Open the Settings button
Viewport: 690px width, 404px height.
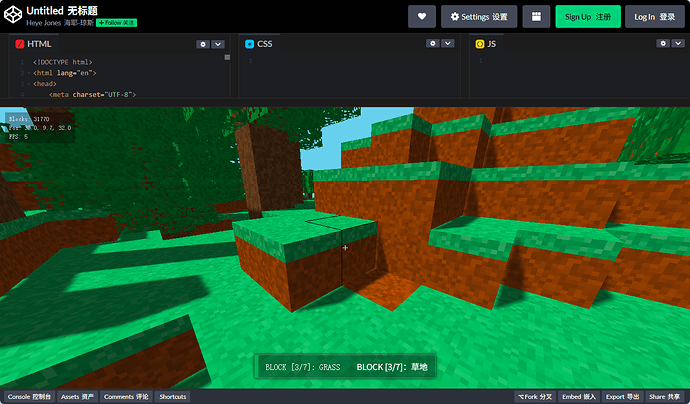(479, 17)
